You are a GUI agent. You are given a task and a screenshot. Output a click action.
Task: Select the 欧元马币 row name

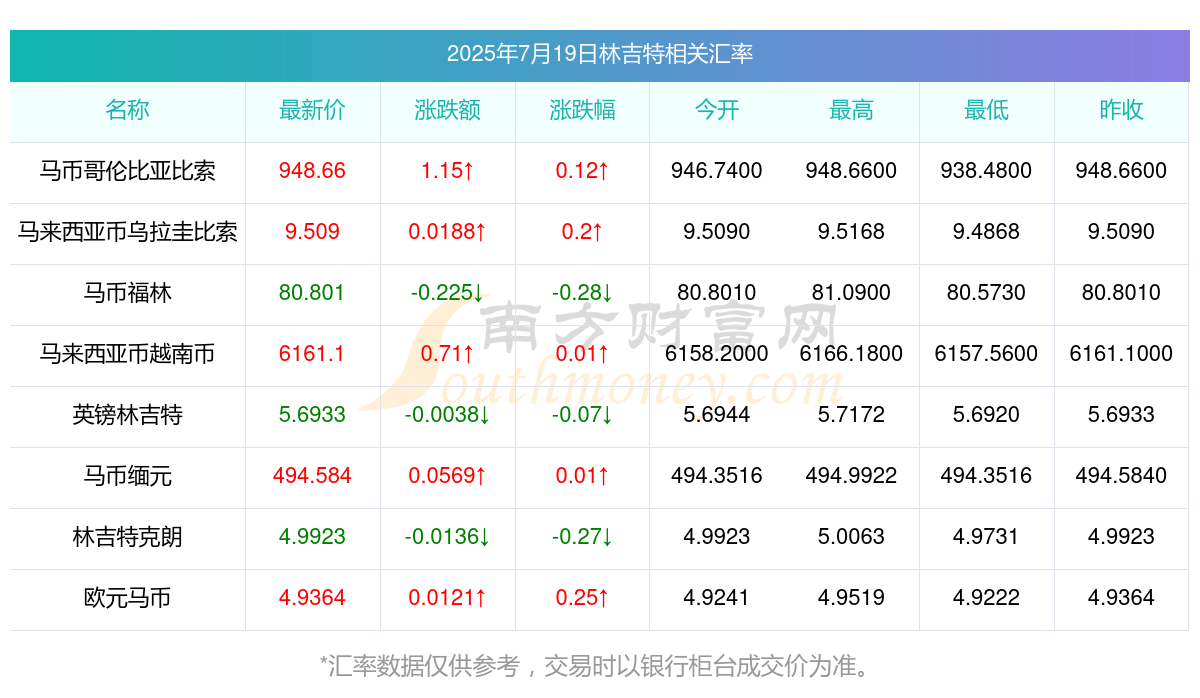127,598
